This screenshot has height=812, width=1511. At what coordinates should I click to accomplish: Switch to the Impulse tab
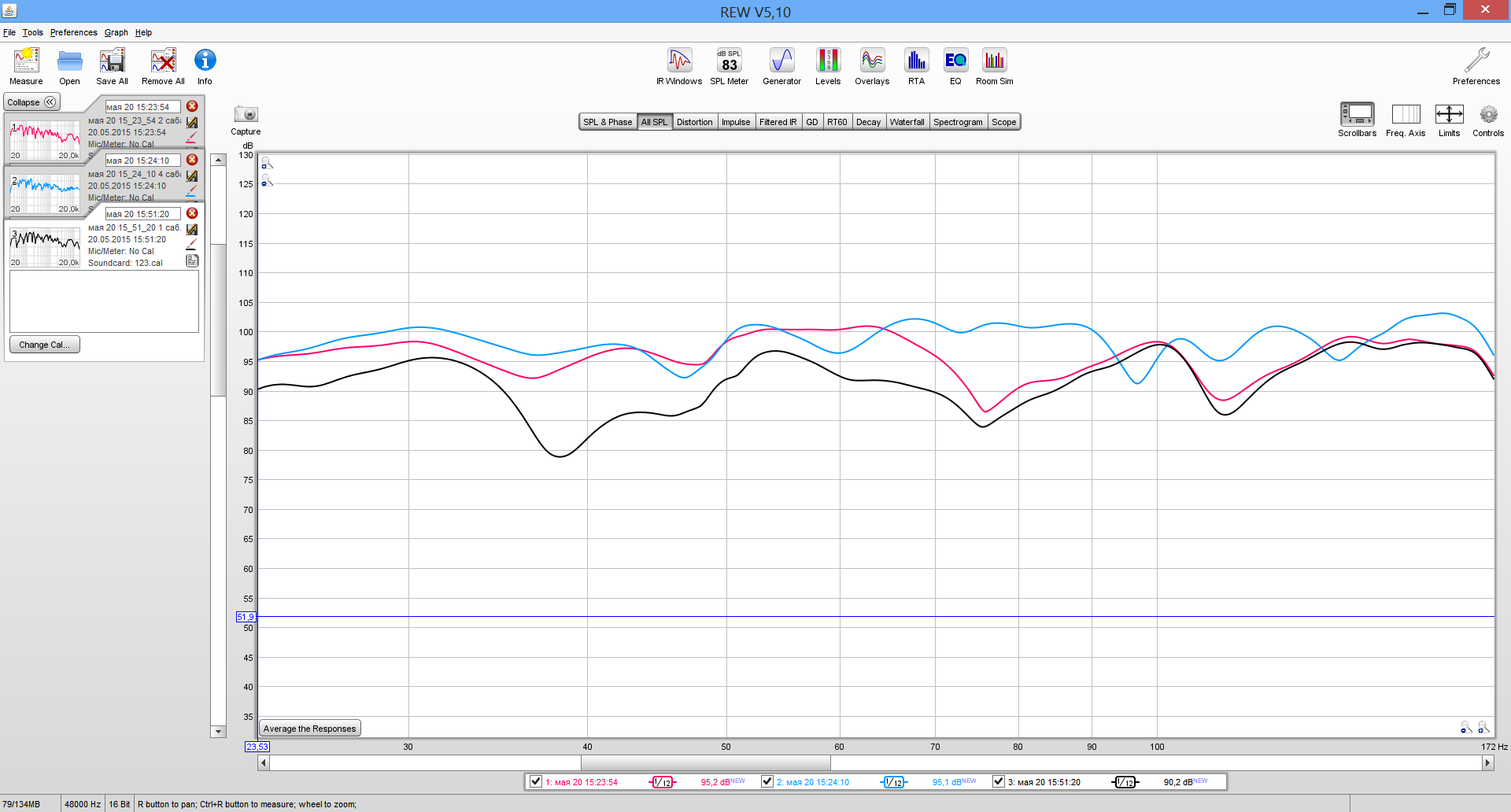736,122
